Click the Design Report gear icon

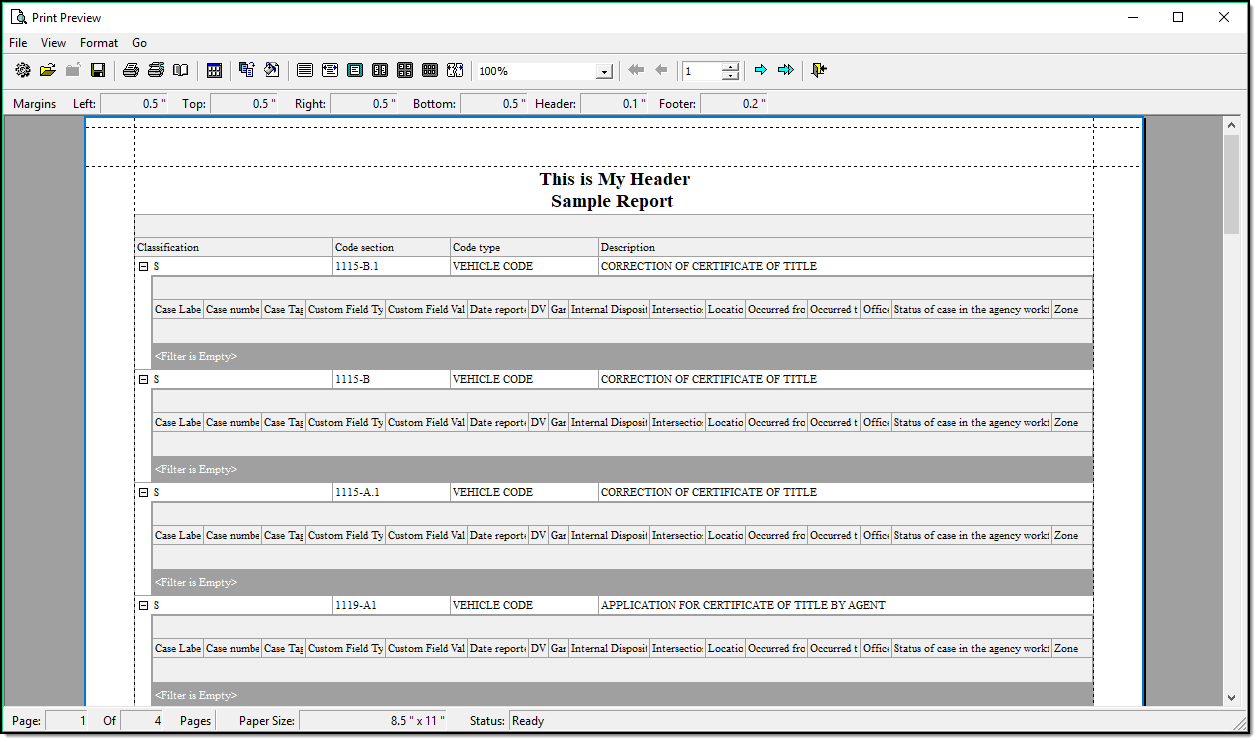[x=23, y=70]
